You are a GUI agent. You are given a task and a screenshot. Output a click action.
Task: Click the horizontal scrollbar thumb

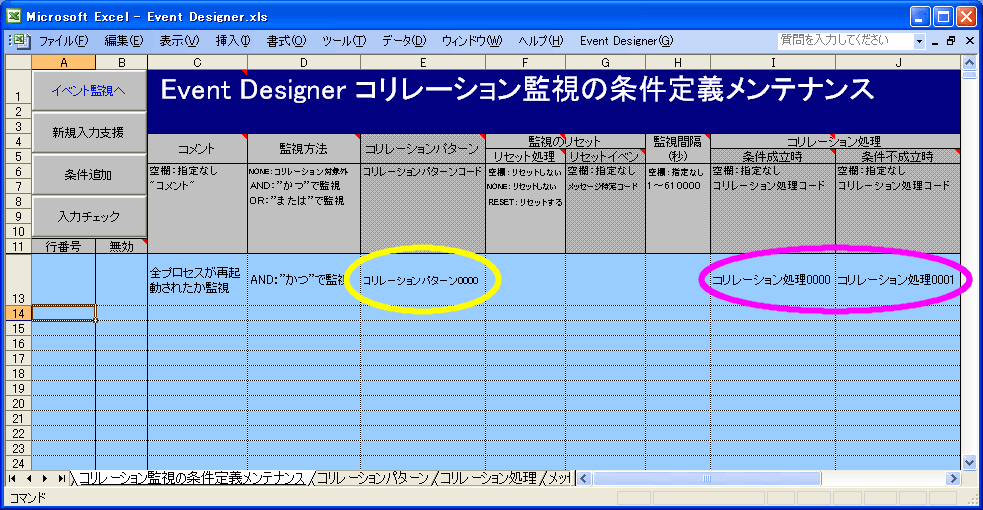(707, 479)
